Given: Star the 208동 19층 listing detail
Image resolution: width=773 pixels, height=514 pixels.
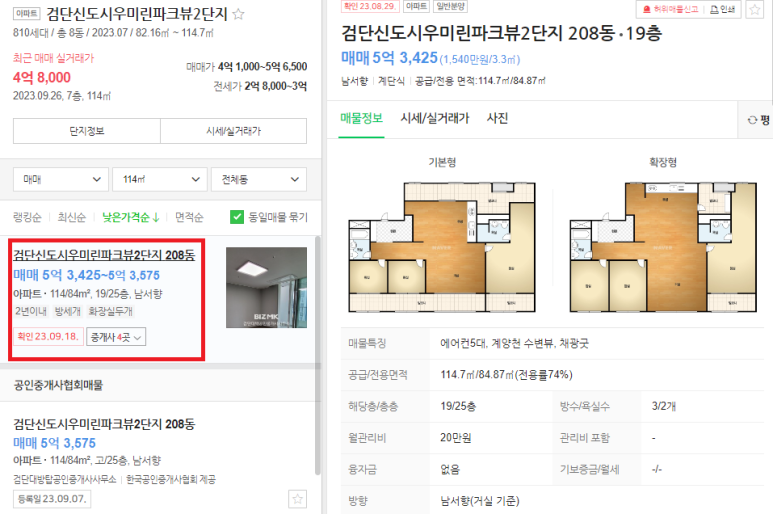Looking at the screenshot, I should pyautogui.click(x=754, y=10).
